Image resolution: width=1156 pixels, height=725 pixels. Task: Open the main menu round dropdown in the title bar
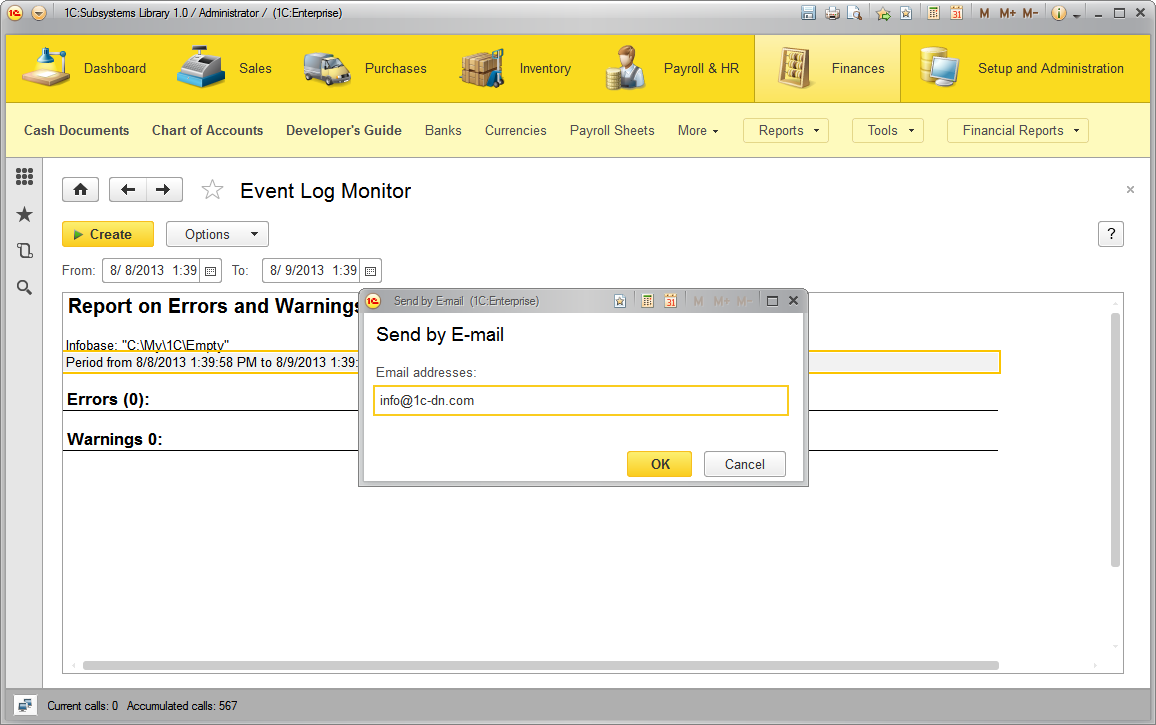(39, 13)
